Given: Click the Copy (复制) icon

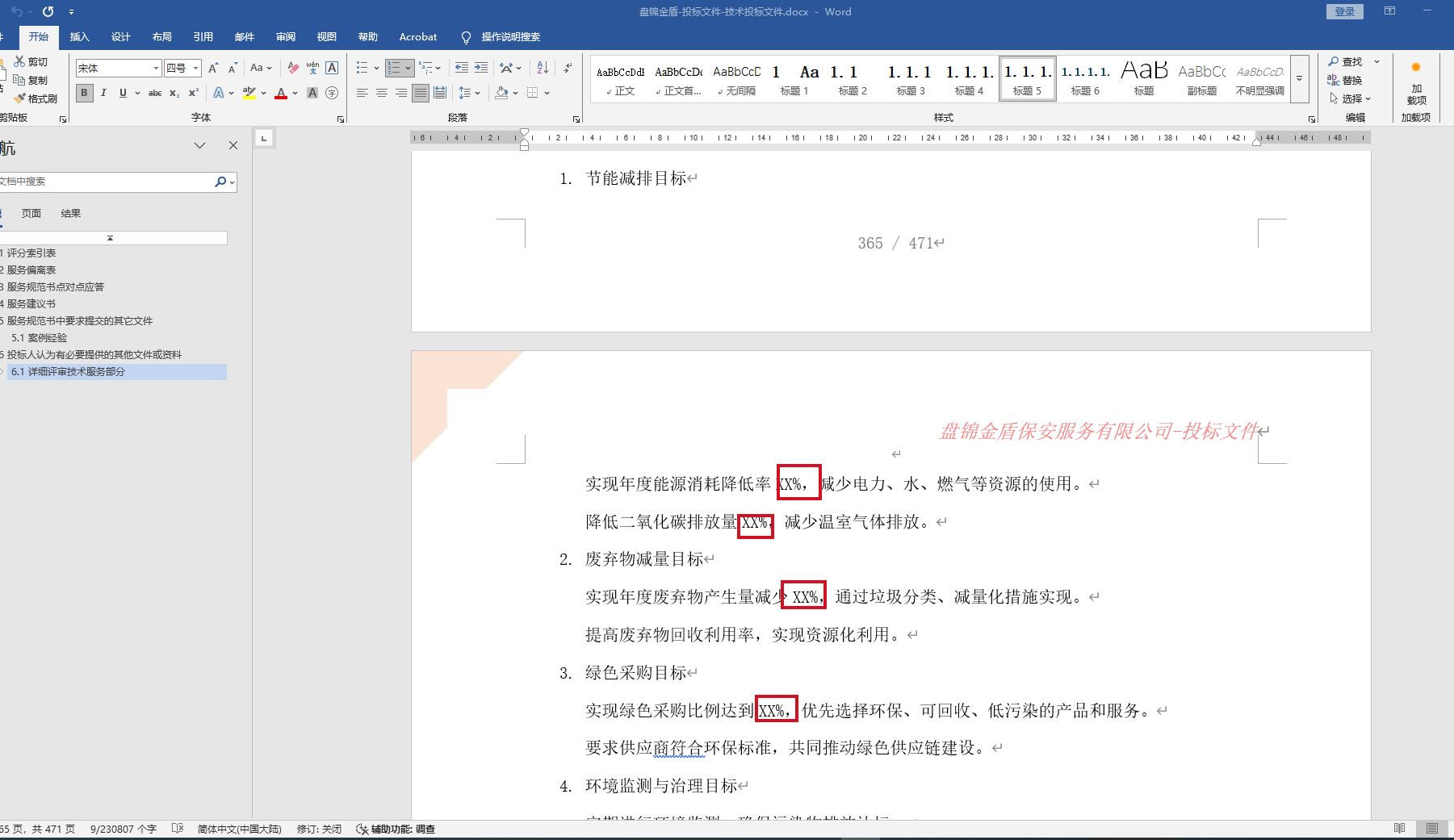Looking at the screenshot, I should 19,80.
